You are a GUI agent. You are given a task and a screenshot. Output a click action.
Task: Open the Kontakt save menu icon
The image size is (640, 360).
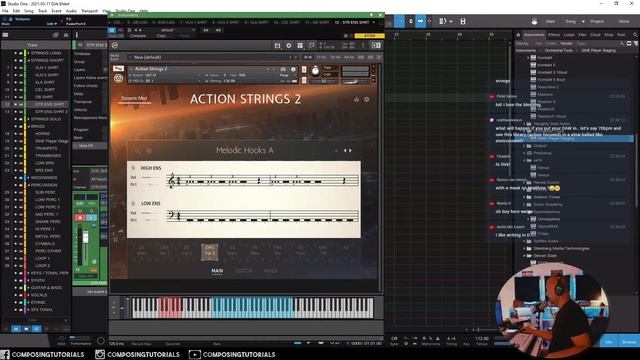(277, 45)
